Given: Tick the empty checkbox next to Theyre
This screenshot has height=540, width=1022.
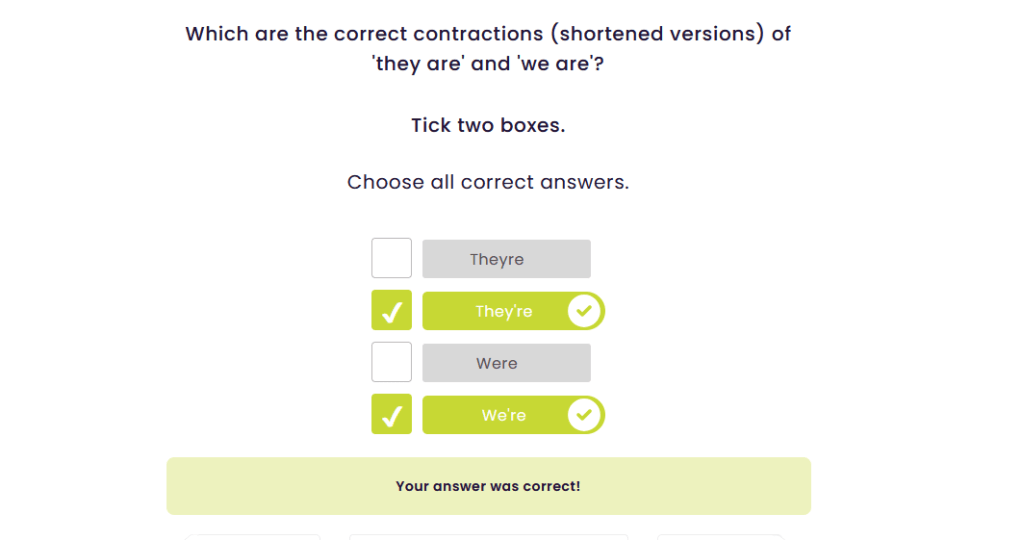Looking at the screenshot, I should 391,258.
